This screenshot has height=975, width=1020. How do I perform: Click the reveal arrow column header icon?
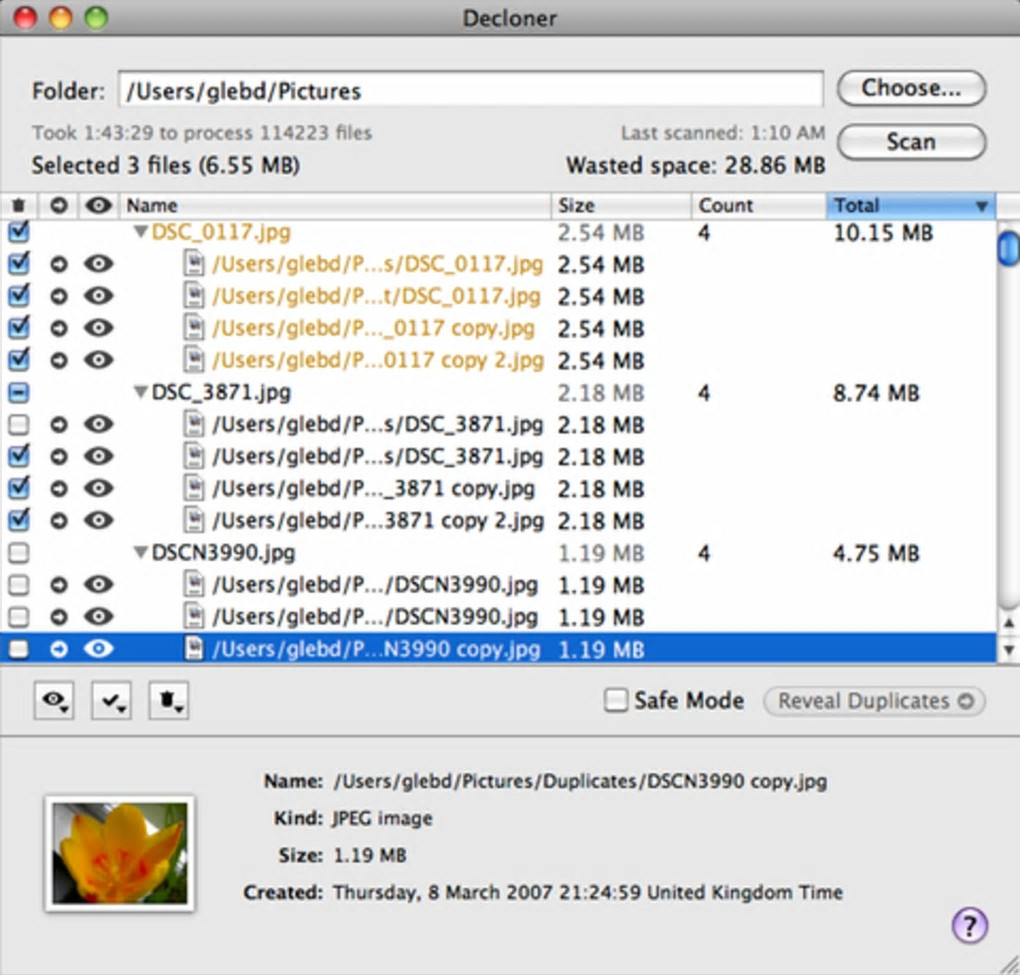coord(59,206)
